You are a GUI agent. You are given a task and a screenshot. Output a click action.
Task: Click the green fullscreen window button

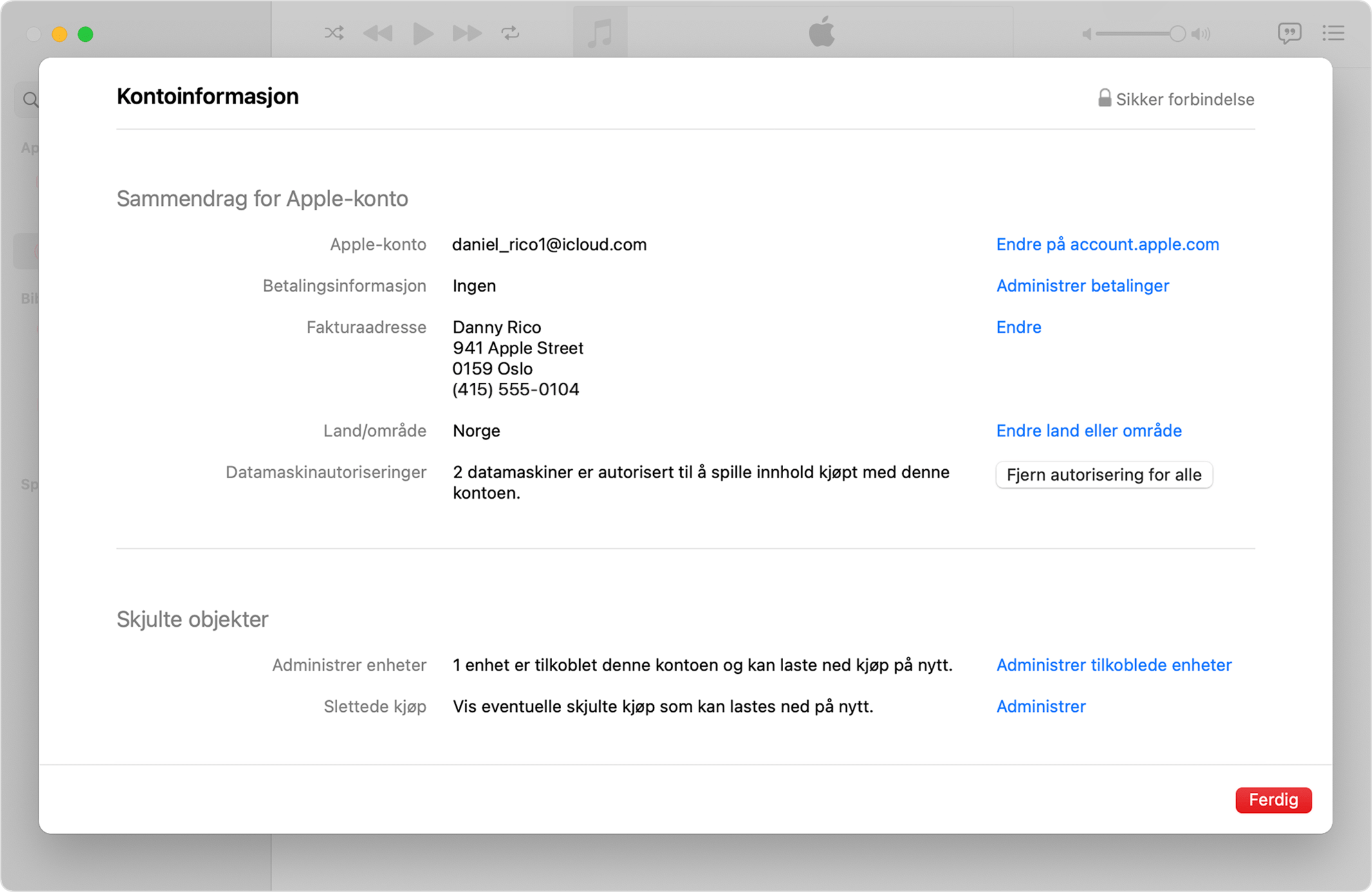(x=86, y=34)
